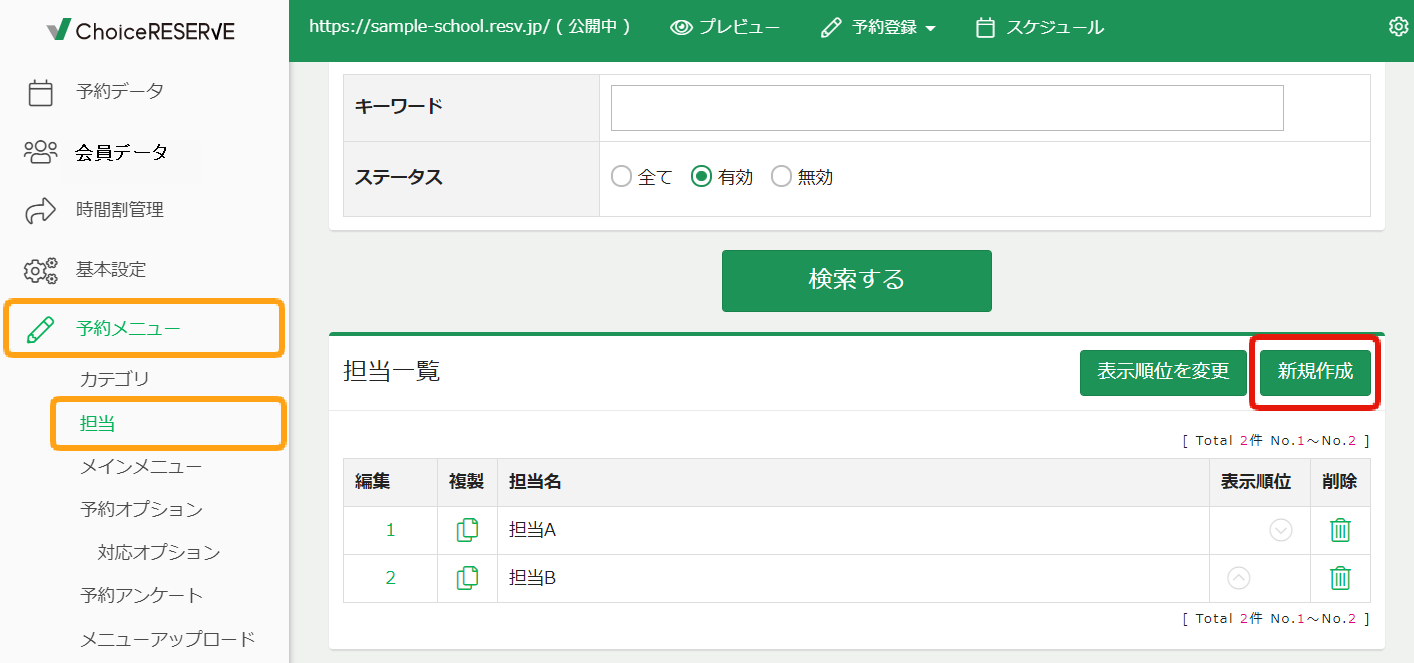The image size is (1414, 663).
Task: Click the 新規作成 button
Action: [1315, 372]
